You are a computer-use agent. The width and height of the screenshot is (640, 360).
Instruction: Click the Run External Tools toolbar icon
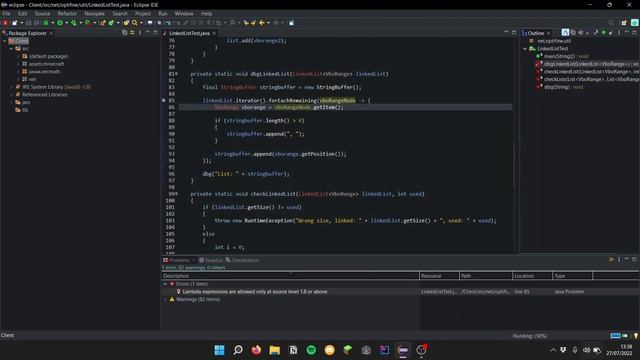click(87, 23)
